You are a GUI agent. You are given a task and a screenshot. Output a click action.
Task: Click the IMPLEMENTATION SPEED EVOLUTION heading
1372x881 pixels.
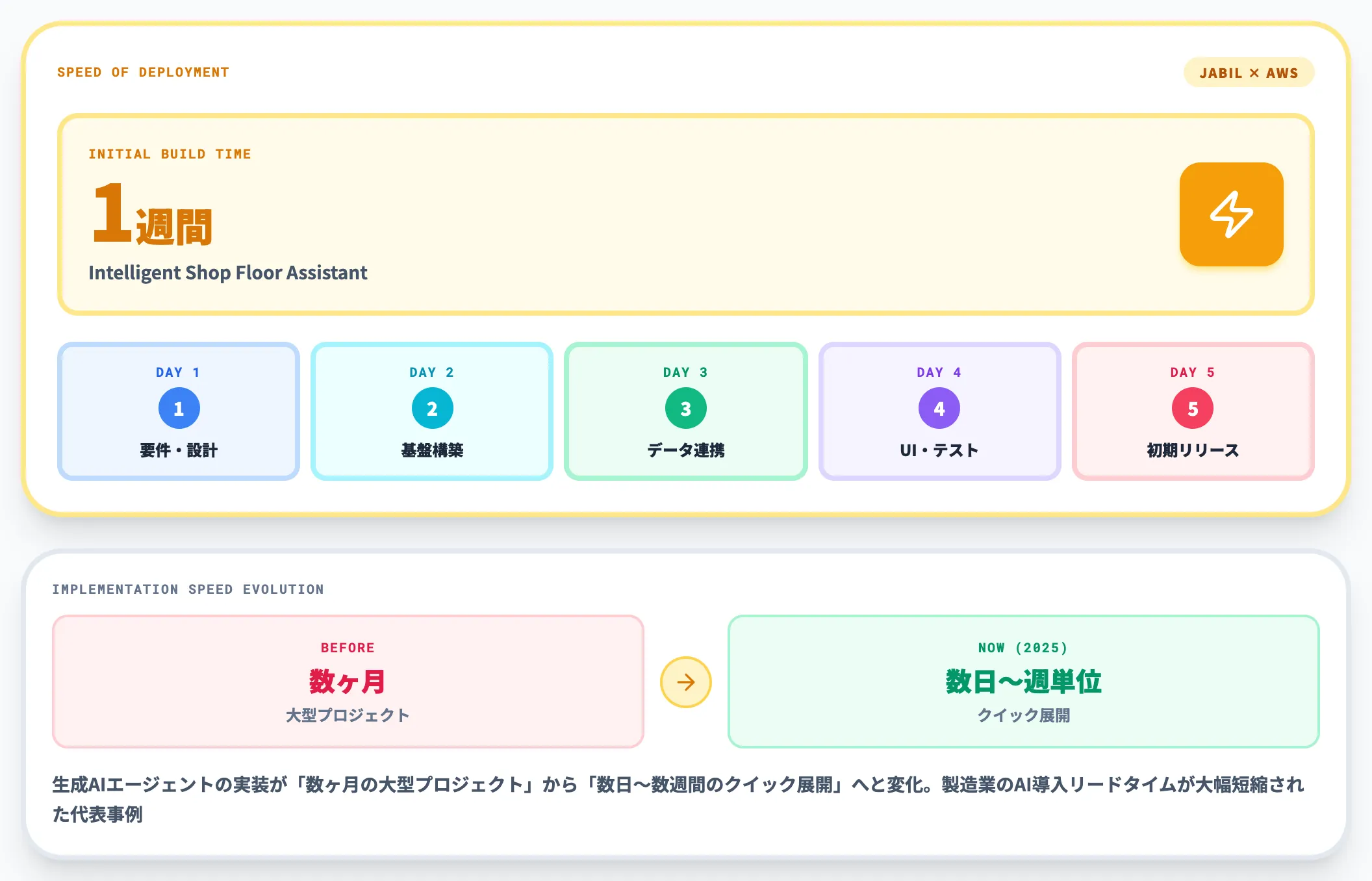(x=188, y=589)
